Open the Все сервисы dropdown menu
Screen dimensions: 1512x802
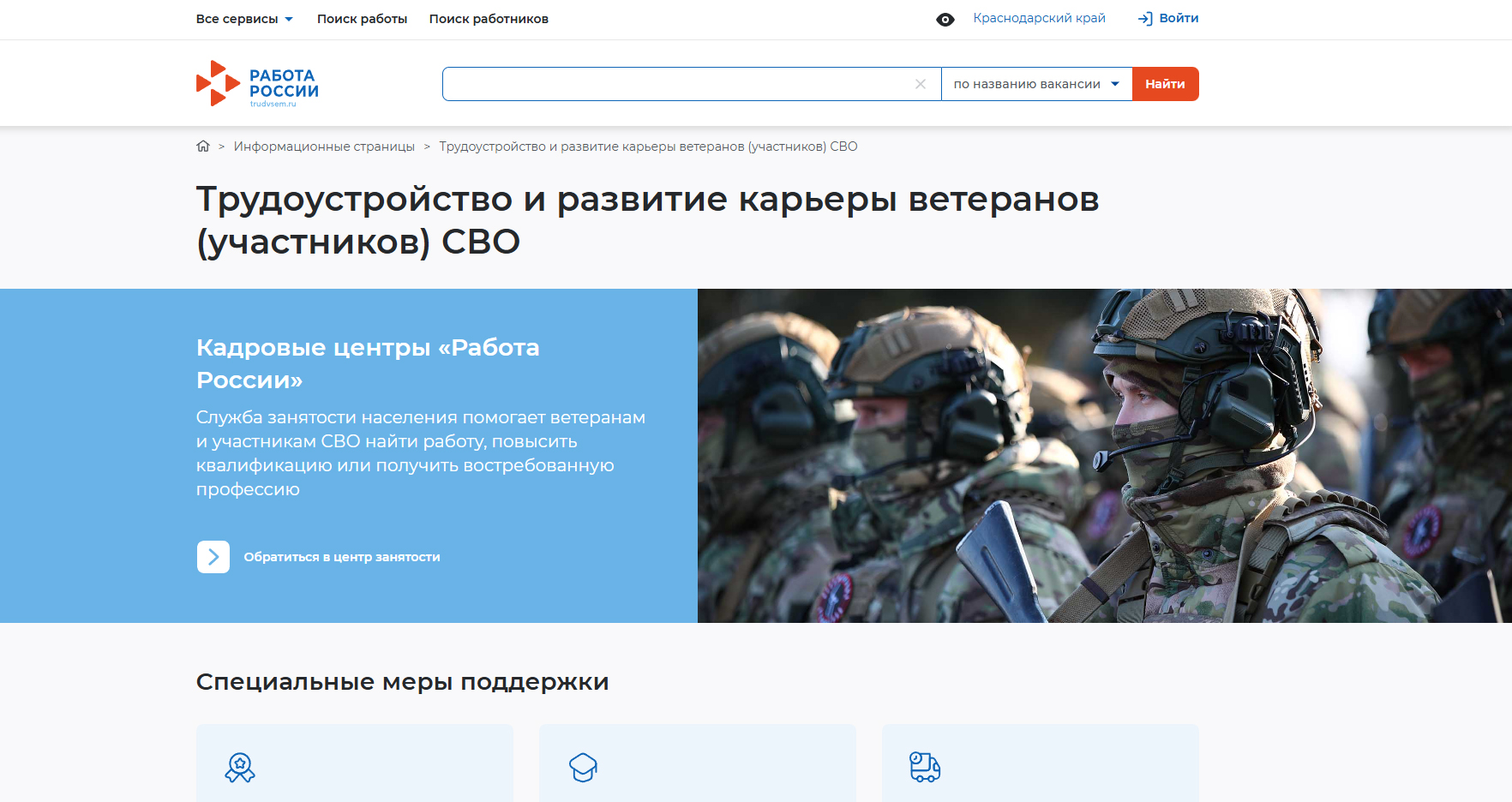click(x=244, y=19)
